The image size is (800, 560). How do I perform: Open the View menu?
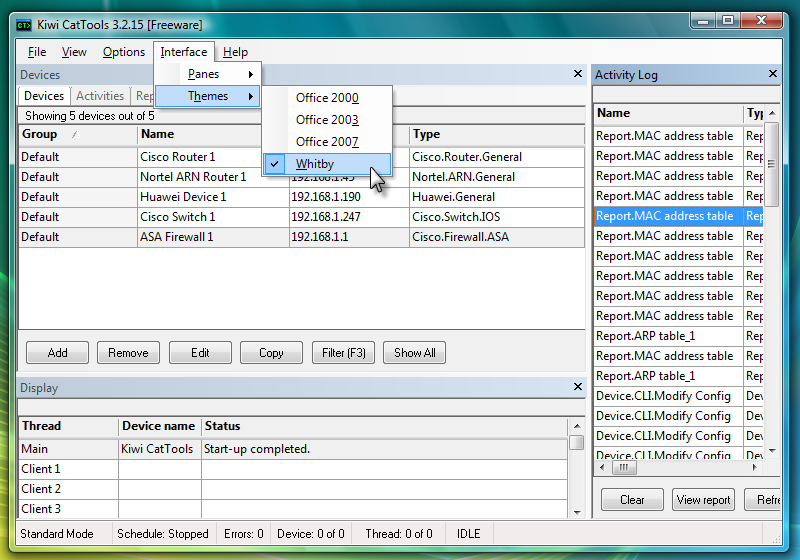pos(74,52)
